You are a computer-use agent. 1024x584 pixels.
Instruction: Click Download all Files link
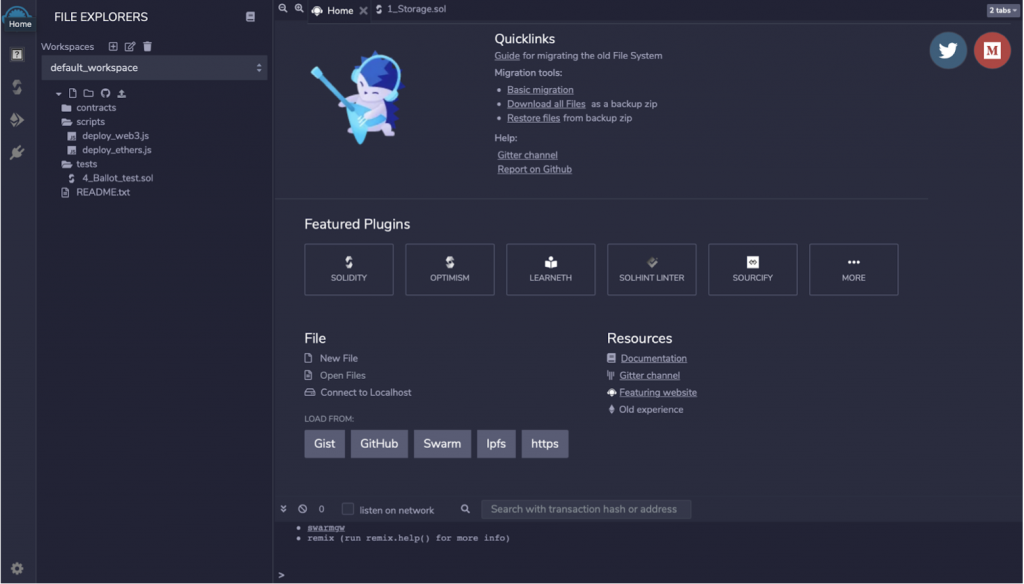coord(546,104)
